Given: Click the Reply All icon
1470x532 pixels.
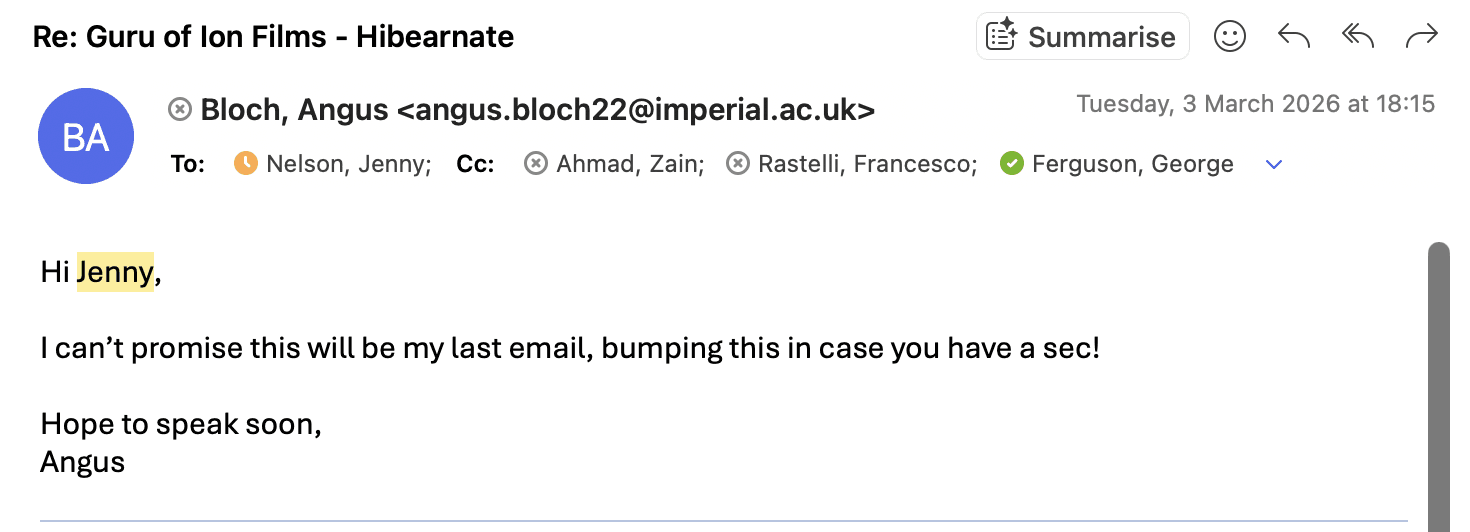Looking at the screenshot, I should click(1357, 37).
